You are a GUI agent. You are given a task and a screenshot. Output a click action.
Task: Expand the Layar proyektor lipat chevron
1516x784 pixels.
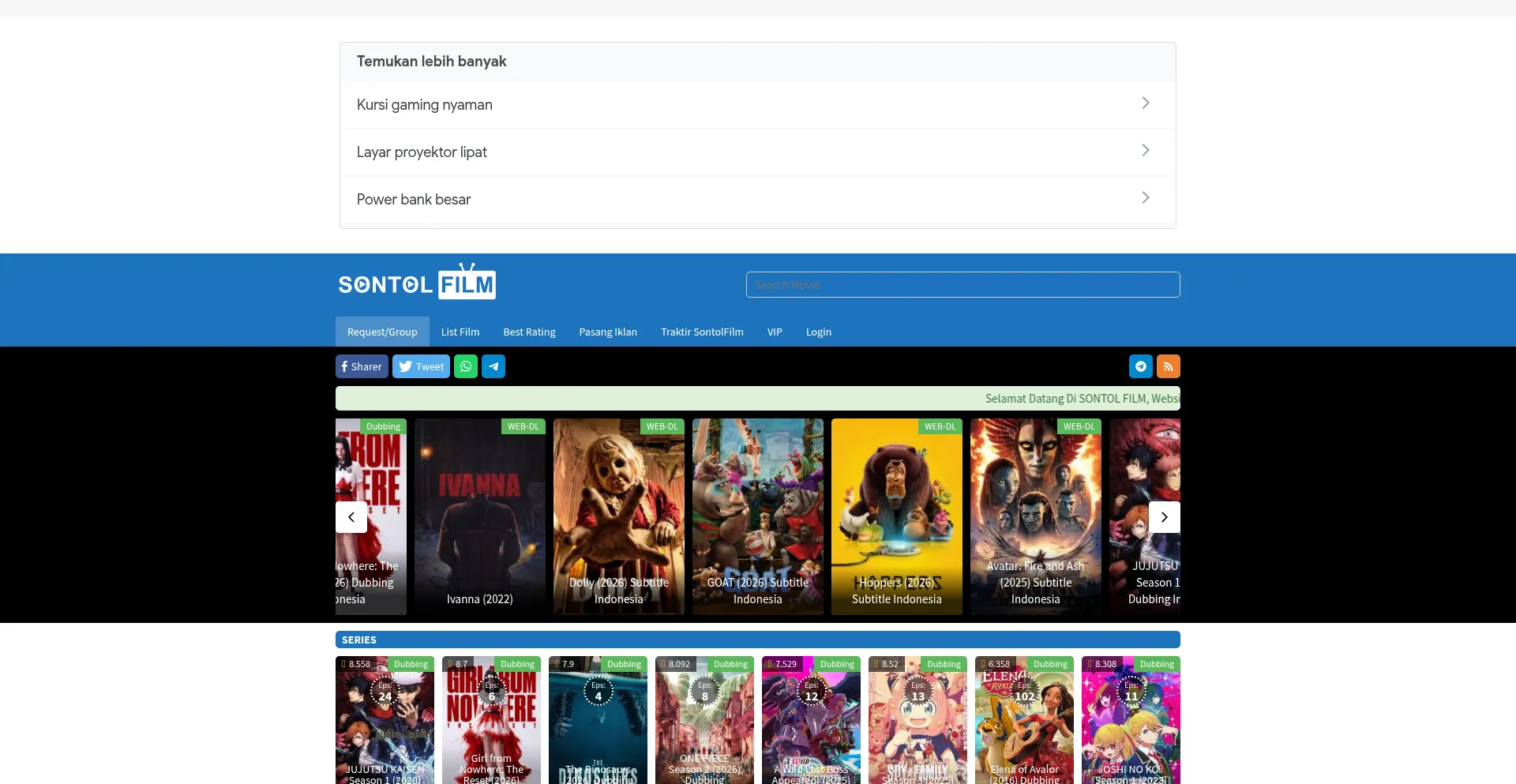1146,151
